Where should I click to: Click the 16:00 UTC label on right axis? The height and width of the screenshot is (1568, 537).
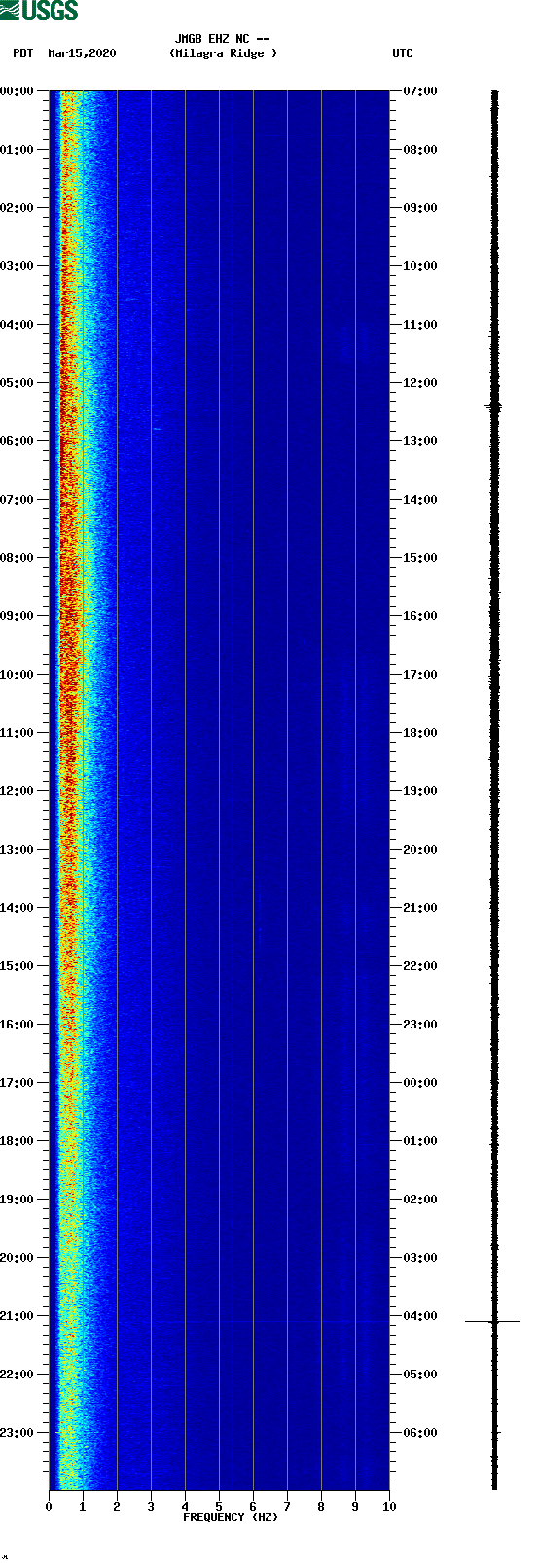click(x=420, y=616)
